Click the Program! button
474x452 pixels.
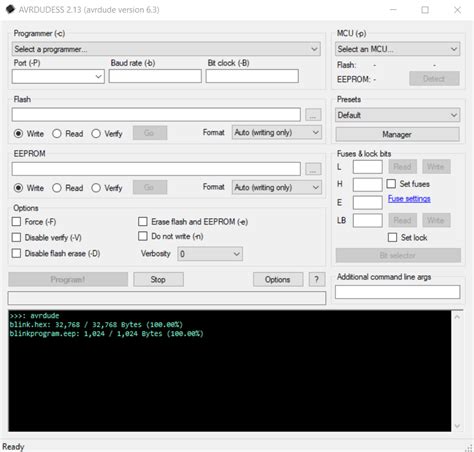(68, 280)
